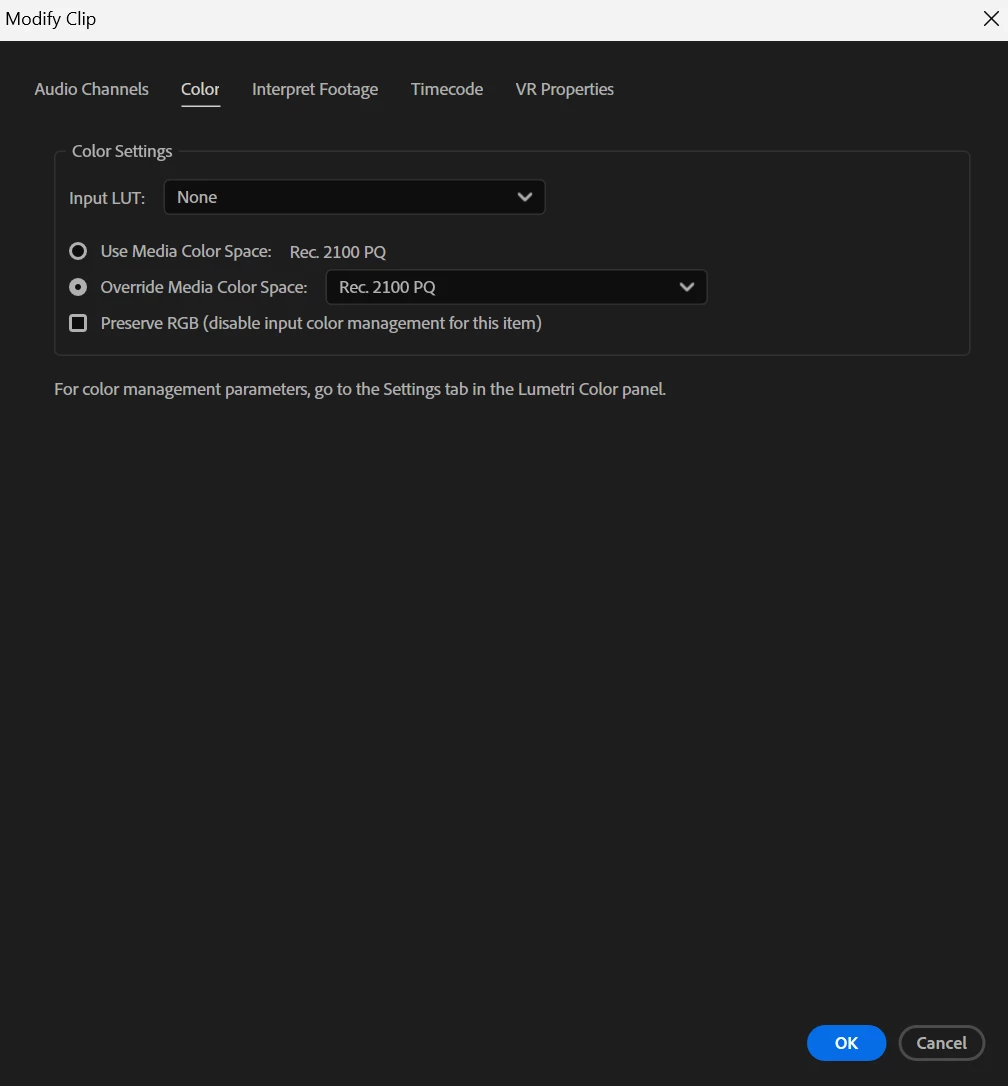The image size is (1008, 1086).
Task: Select Override Media Color Space radio button
Action: click(x=78, y=287)
